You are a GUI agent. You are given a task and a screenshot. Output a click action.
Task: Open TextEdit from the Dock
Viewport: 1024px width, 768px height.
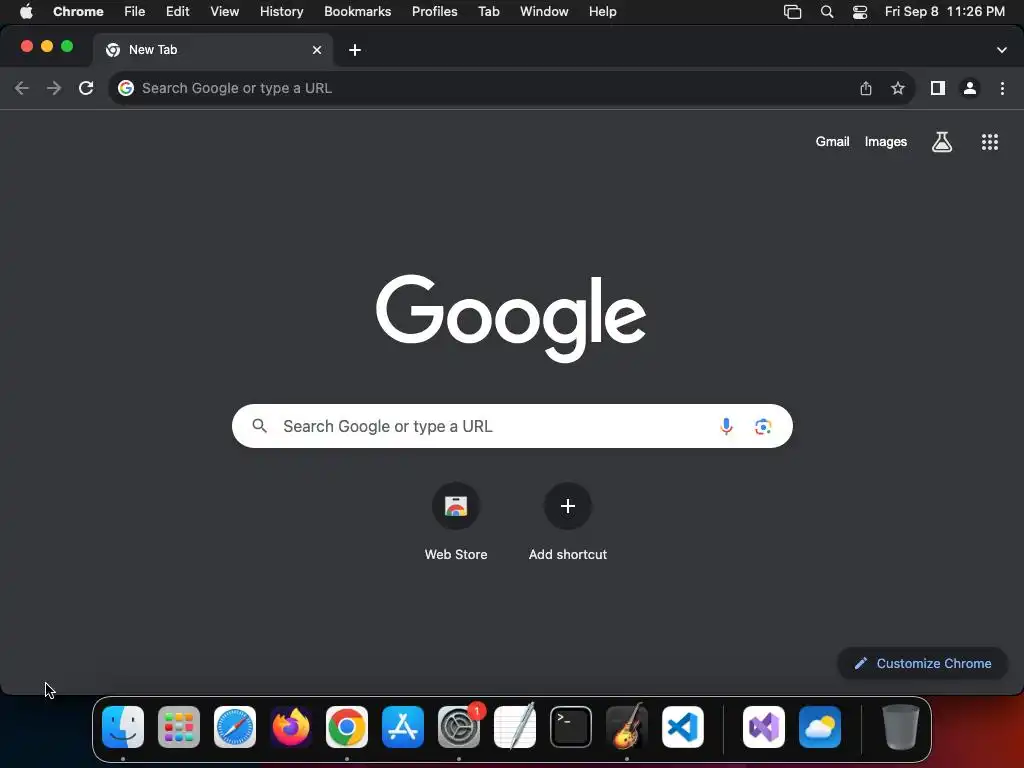tap(515, 727)
